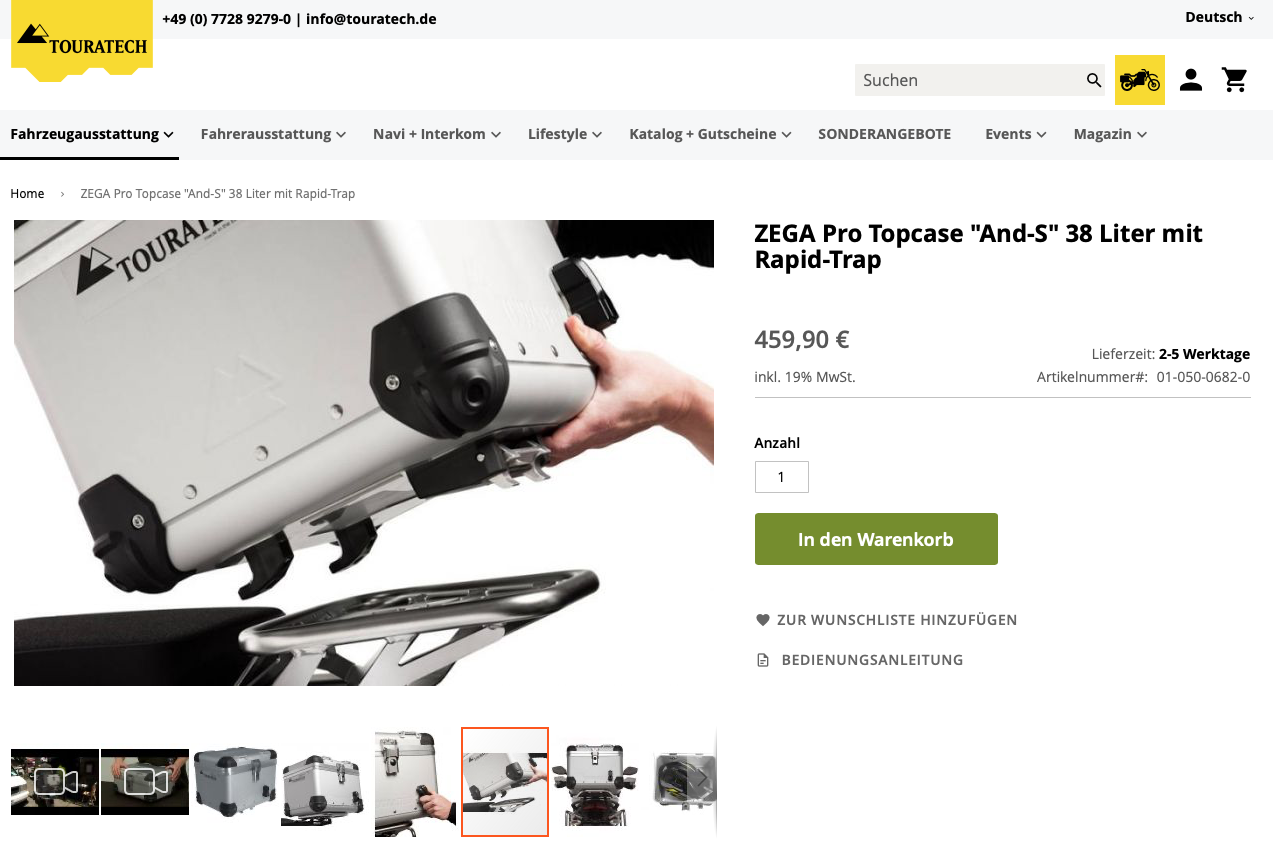Open the SONDERANGEBOTE menu item
The width and height of the screenshot is (1273, 853).
tap(884, 134)
